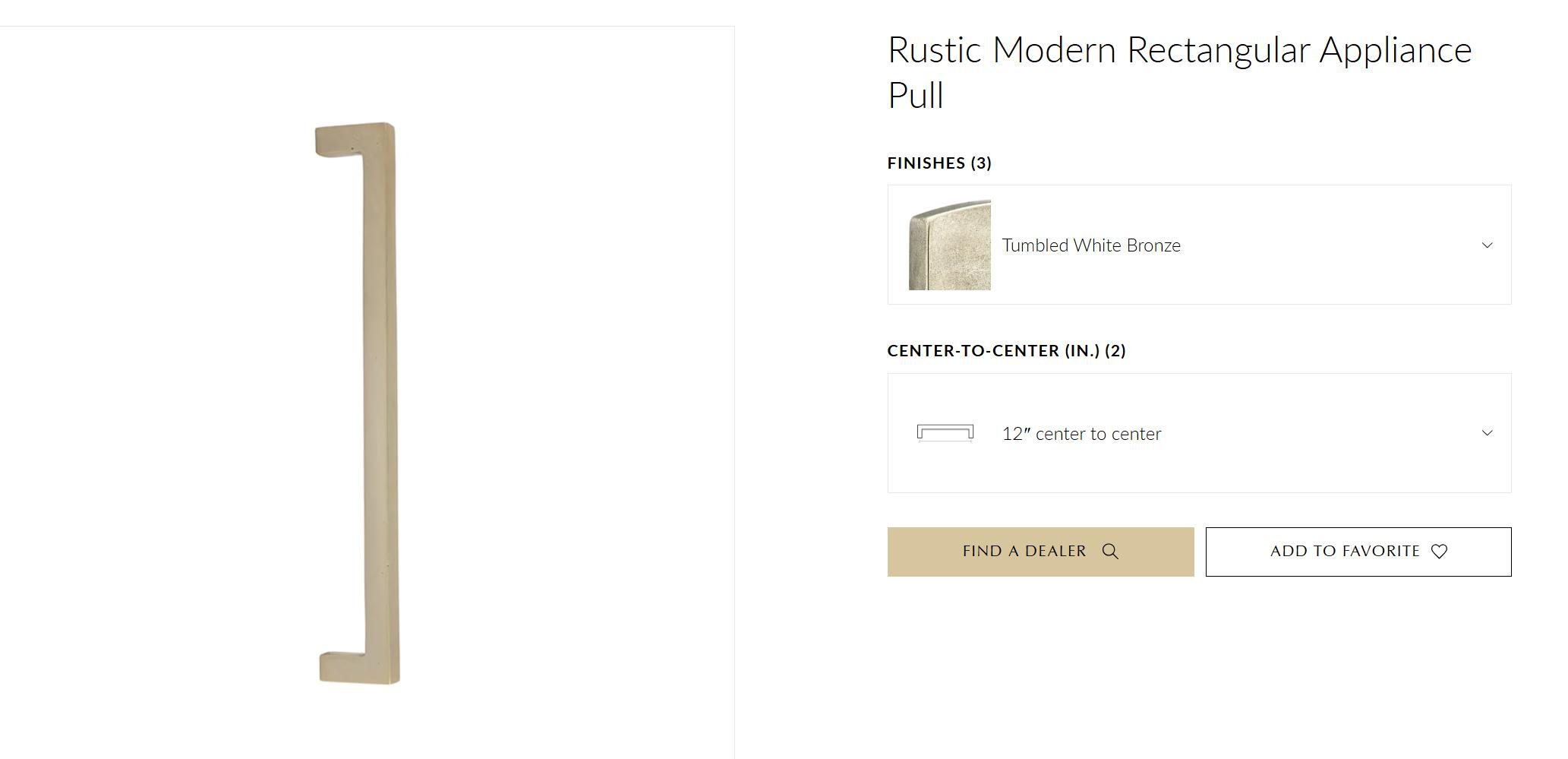Click the "Rustic Modern Rectangular Appliance" title line
Viewport: 1568px width, 759px height.
(x=1179, y=50)
